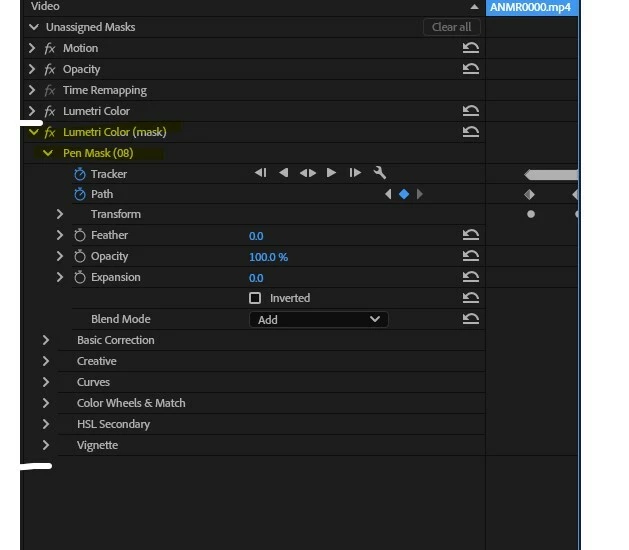Toggle the Lumetri Color (mask) fx button
629x550 pixels.
50,132
